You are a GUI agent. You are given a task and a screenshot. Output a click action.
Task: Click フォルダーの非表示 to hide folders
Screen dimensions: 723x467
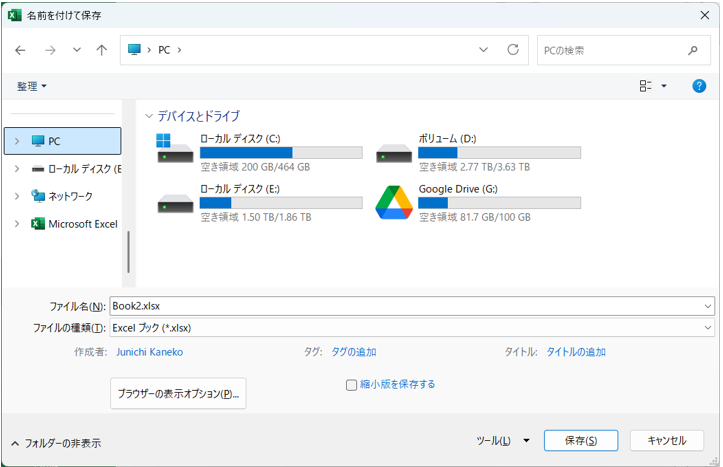(x=56, y=443)
